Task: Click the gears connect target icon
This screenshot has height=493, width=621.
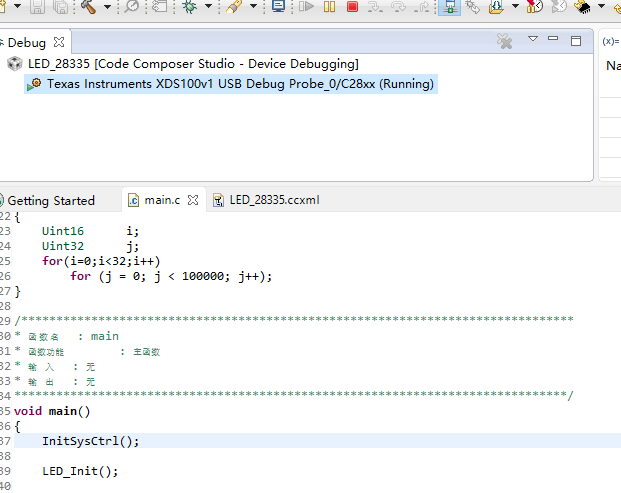Action: tap(472, 6)
